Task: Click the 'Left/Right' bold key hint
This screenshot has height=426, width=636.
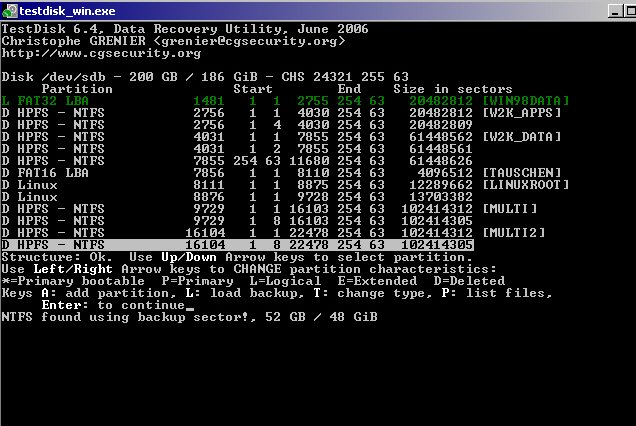Action: point(73,269)
